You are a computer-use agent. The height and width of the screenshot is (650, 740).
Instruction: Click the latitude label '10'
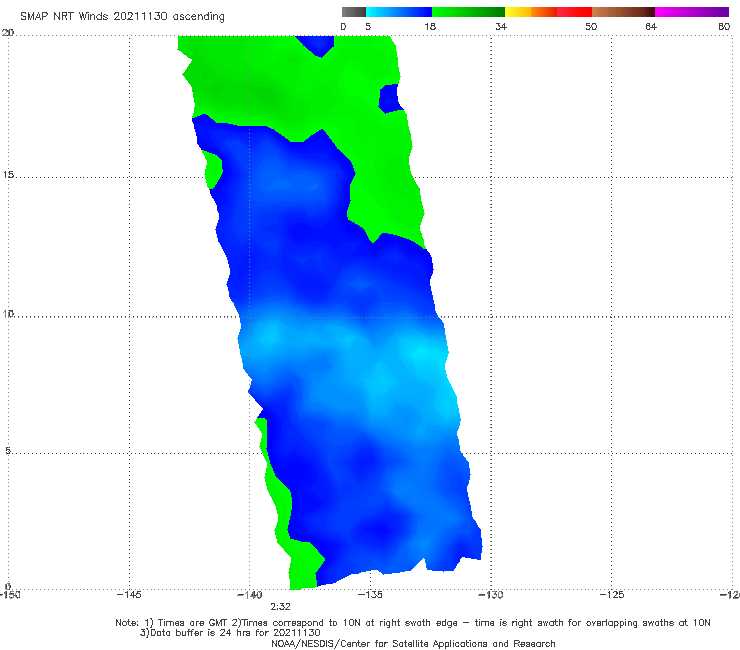[x=8, y=314]
